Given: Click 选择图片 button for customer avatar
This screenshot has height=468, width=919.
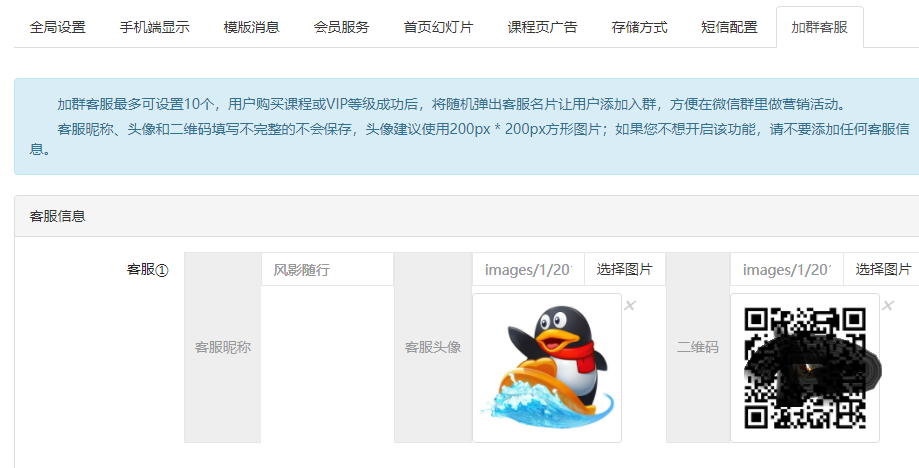Looking at the screenshot, I should 625,269.
